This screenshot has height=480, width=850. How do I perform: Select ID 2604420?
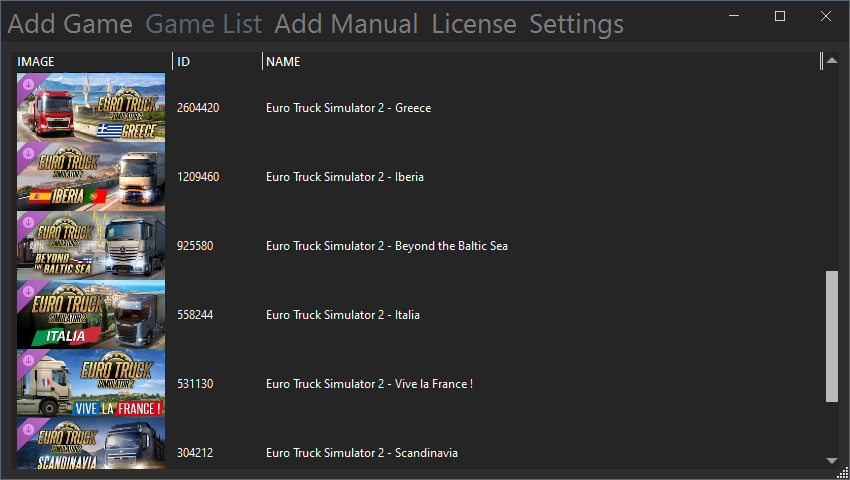pyautogui.click(x=198, y=108)
